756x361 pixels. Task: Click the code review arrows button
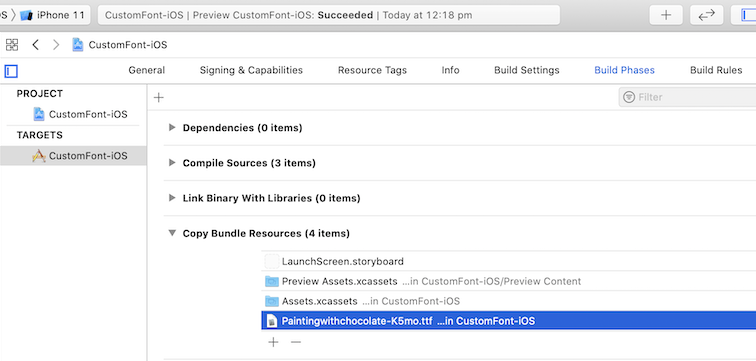706,15
